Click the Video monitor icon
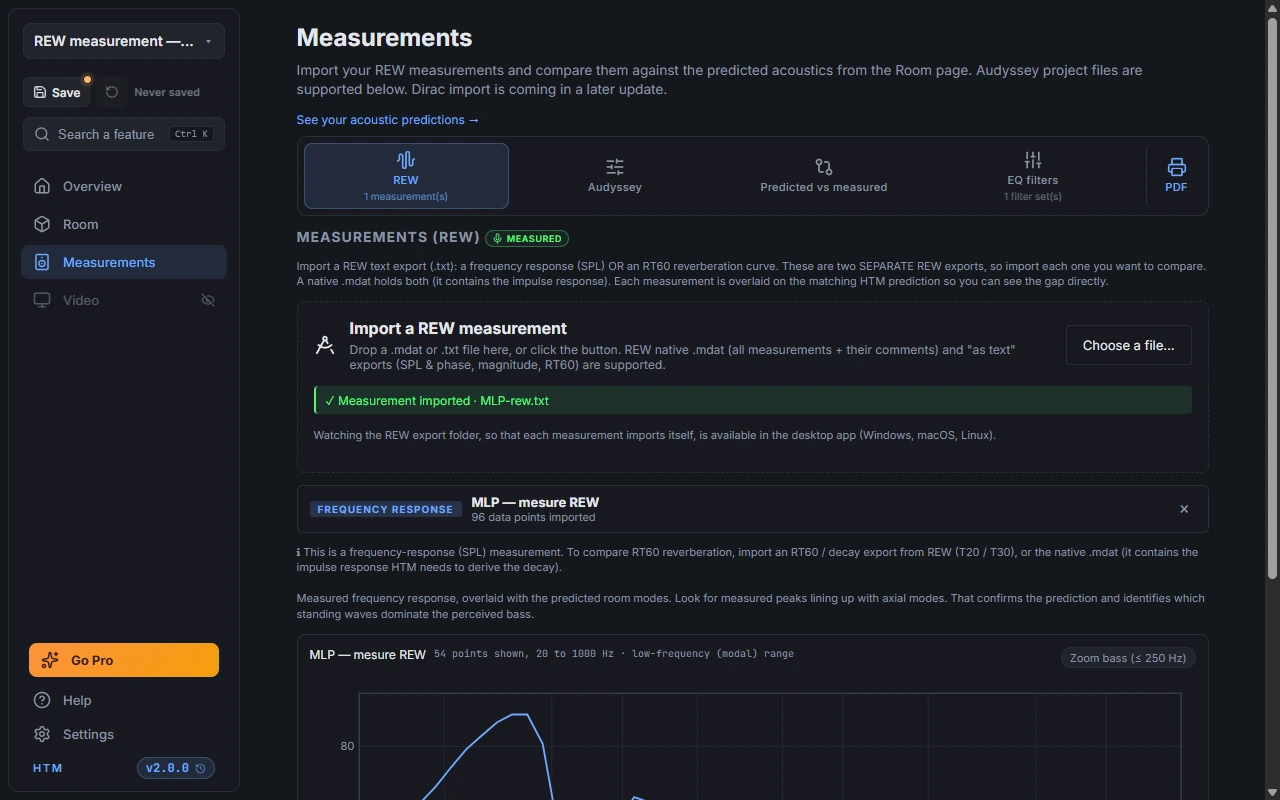This screenshot has height=800, width=1280. [x=42, y=300]
